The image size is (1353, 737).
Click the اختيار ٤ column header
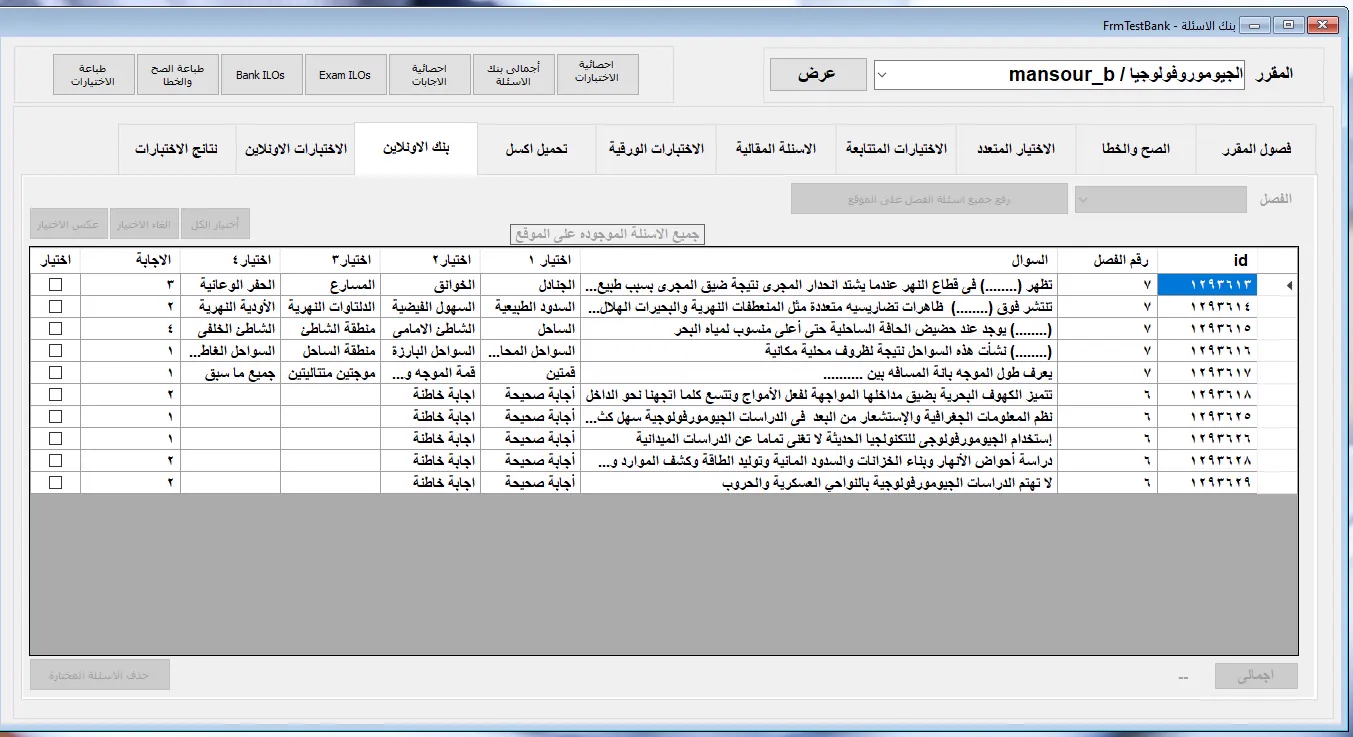(231, 260)
